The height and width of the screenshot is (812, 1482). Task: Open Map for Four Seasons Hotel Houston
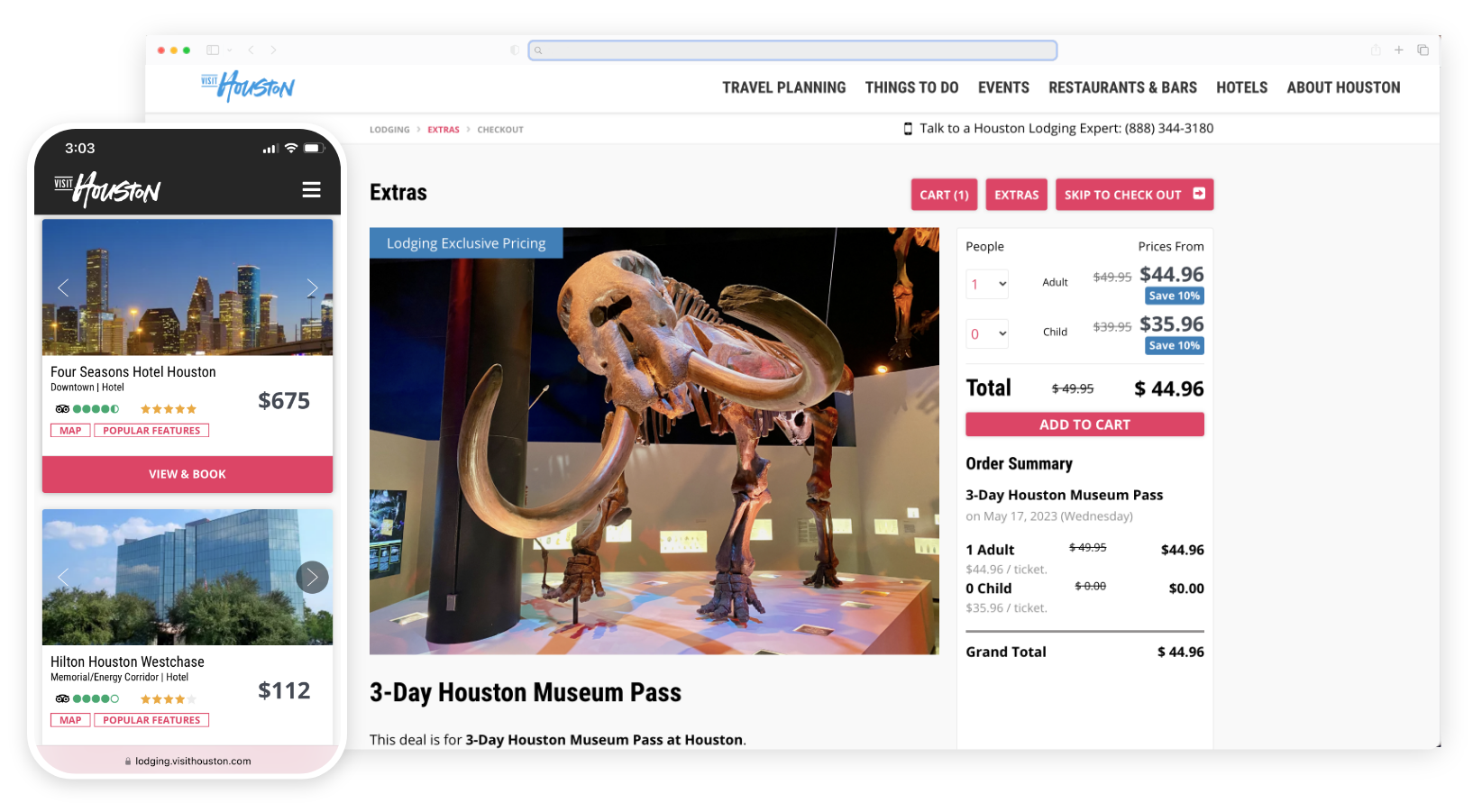click(x=70, y=431)
